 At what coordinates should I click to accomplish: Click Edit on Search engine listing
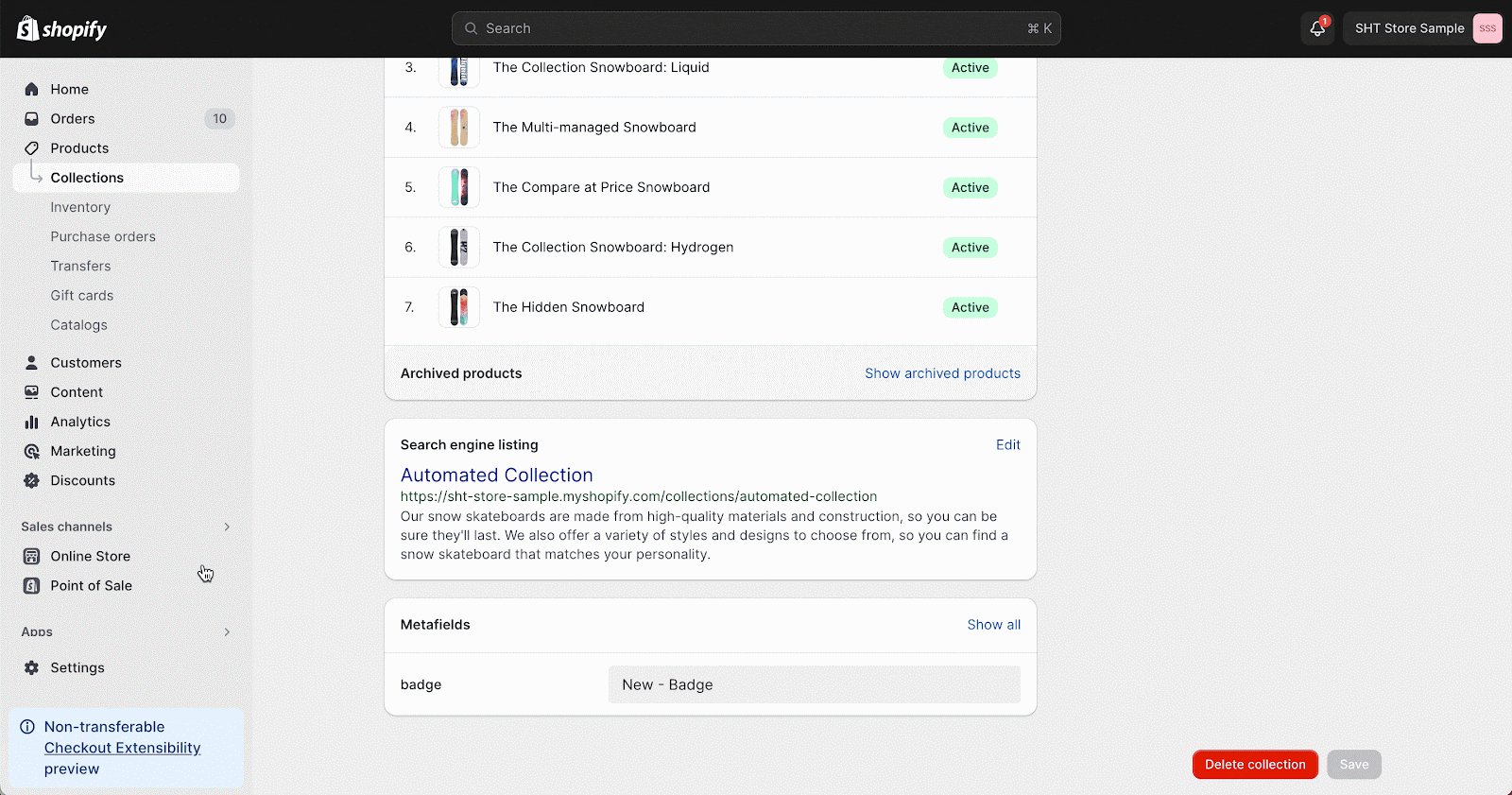point(1008,444)
